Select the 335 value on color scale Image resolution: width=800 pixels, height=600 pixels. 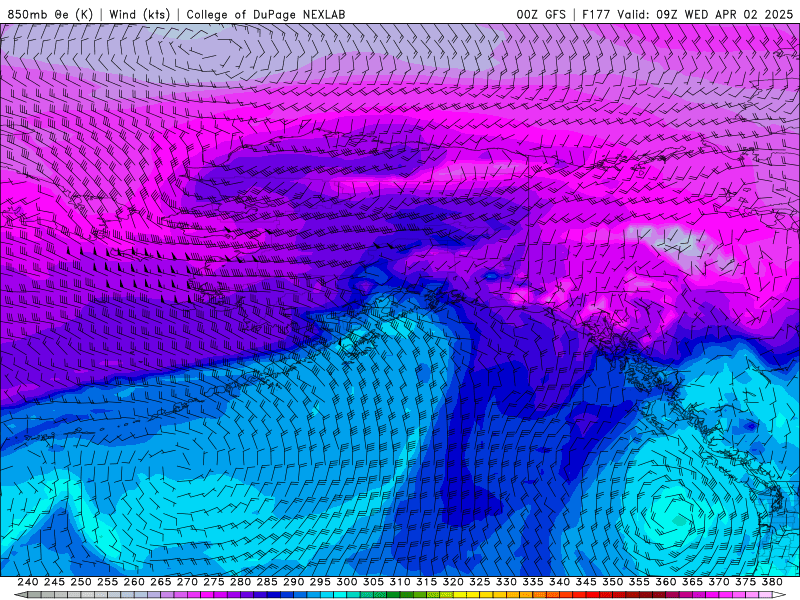click(x=532, y=582)
